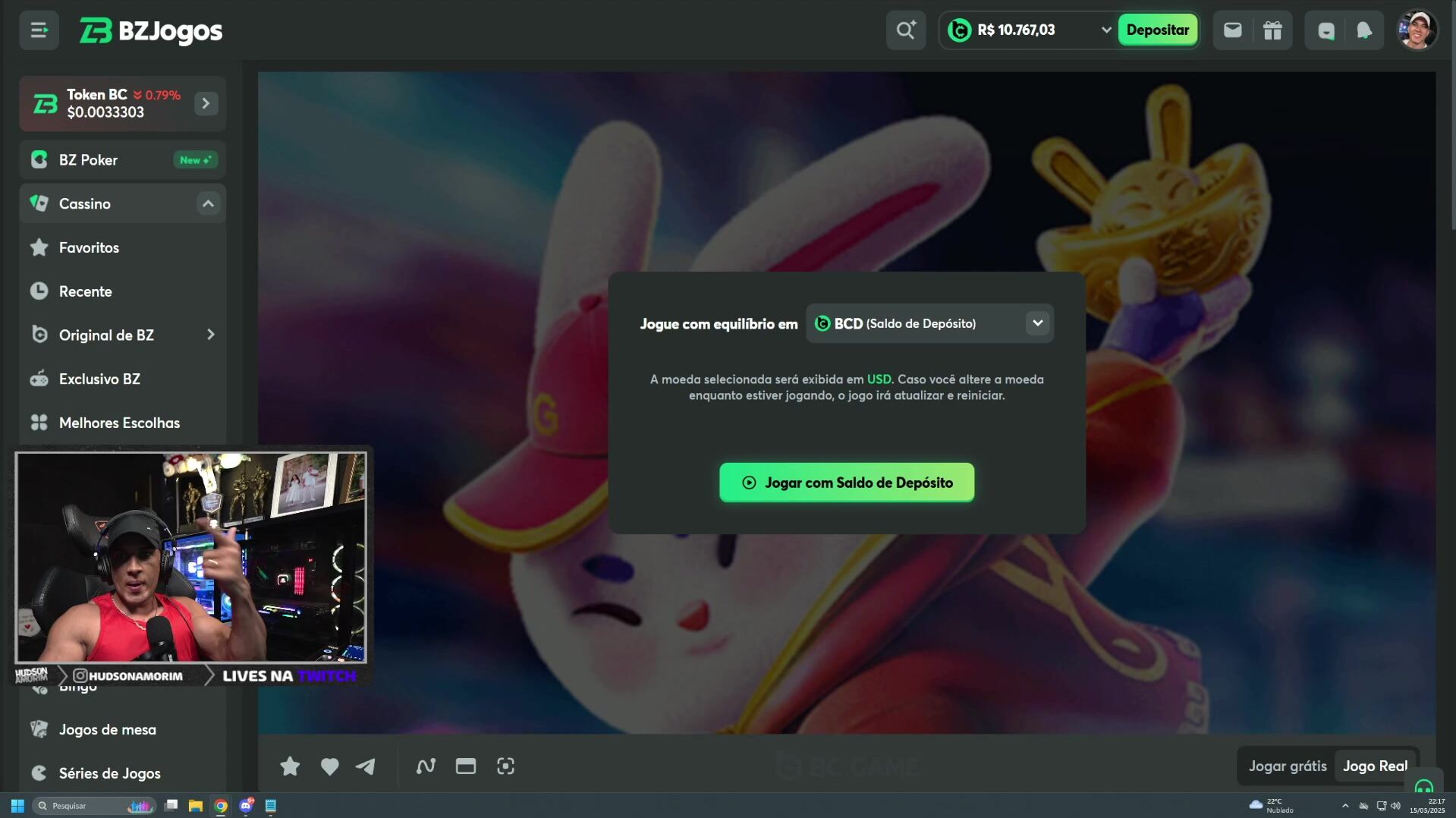Open the game statistics chart icon
Image resolution: width=1456 pixels, height=818 pixels.
(426, 766)
